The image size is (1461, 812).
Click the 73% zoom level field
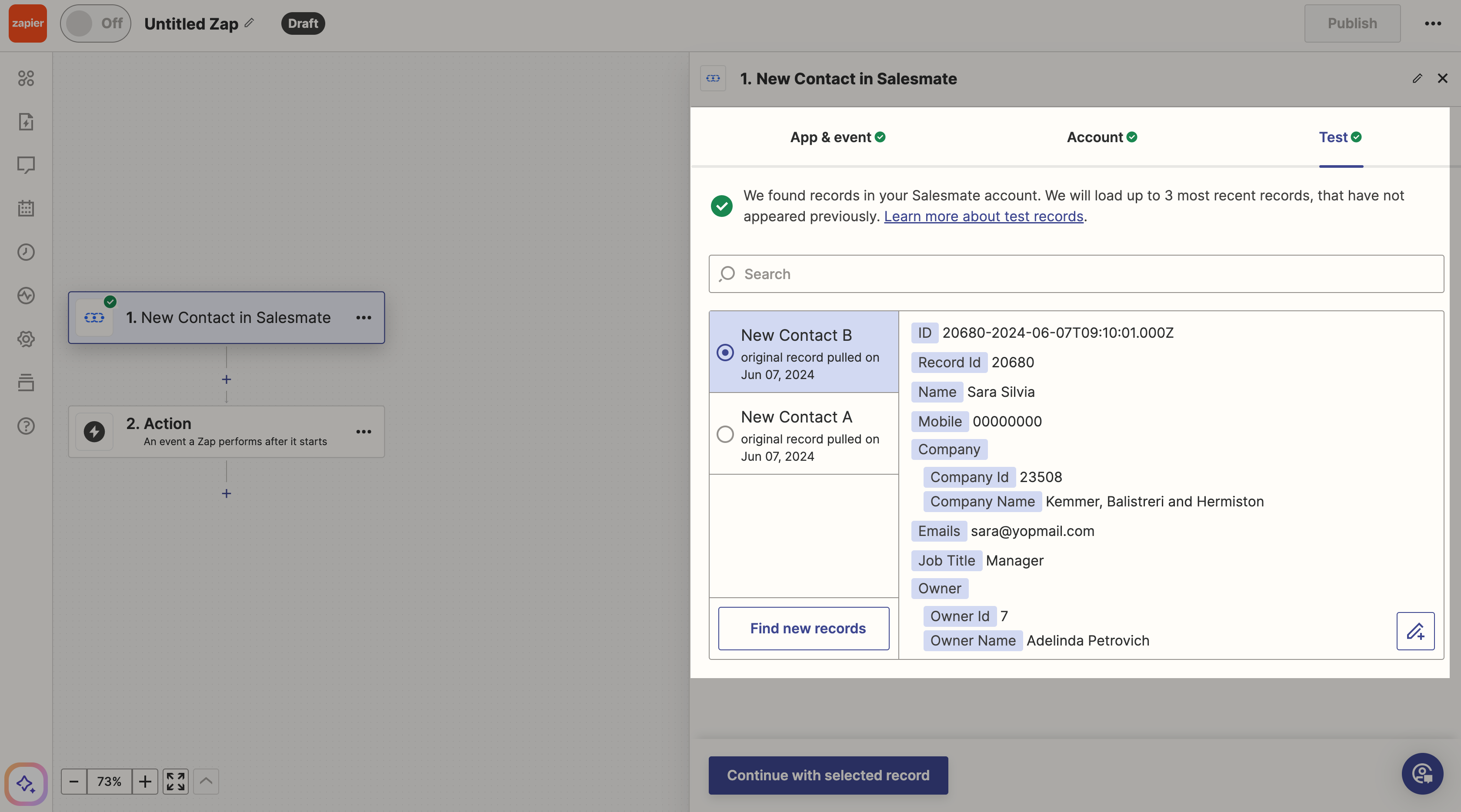pyautogui.click(x=109, y=782)
